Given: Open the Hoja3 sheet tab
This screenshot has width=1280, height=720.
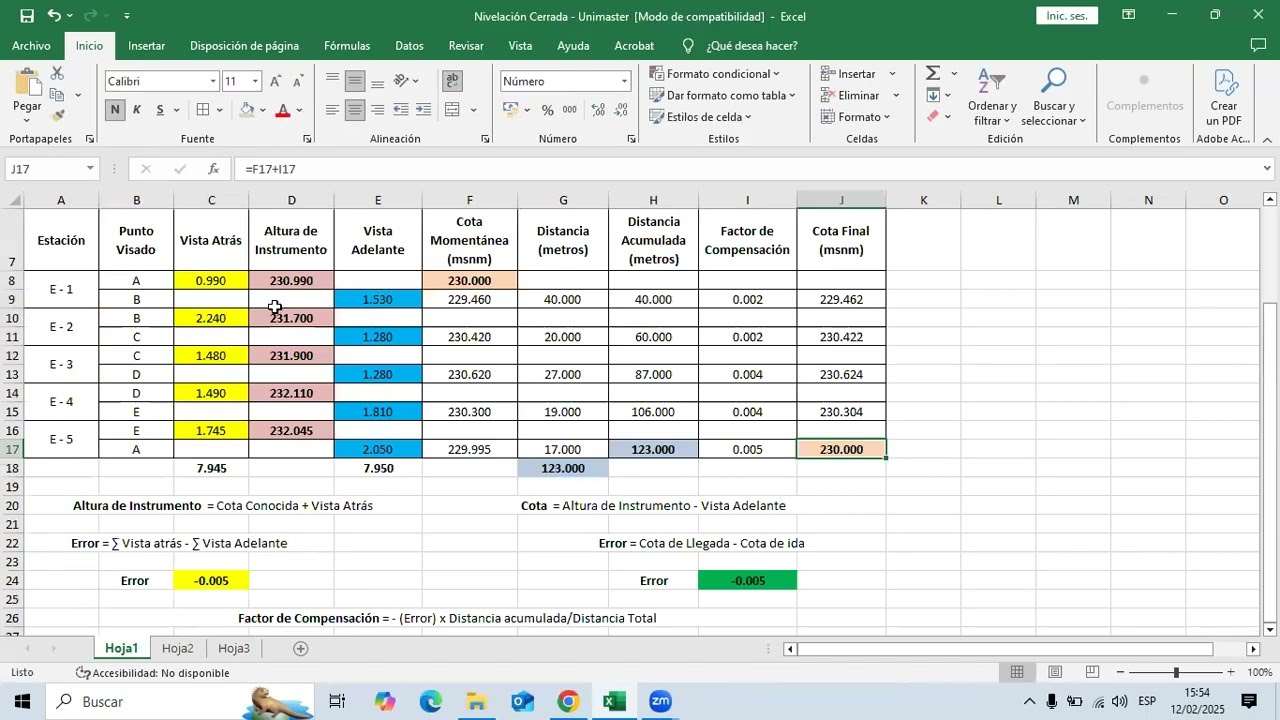Looking at the screenshot, I should coord(234,649).
